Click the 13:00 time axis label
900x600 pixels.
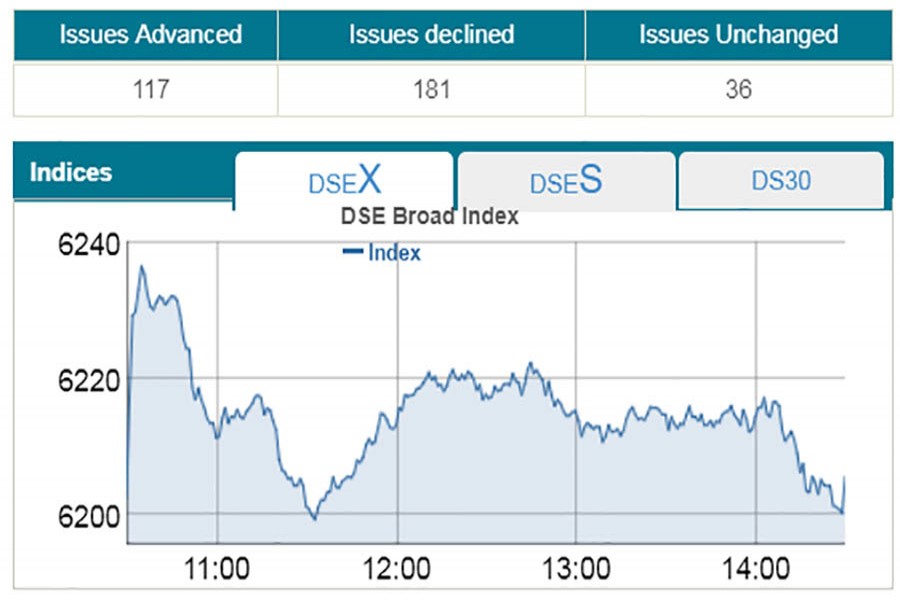point(576,571)
